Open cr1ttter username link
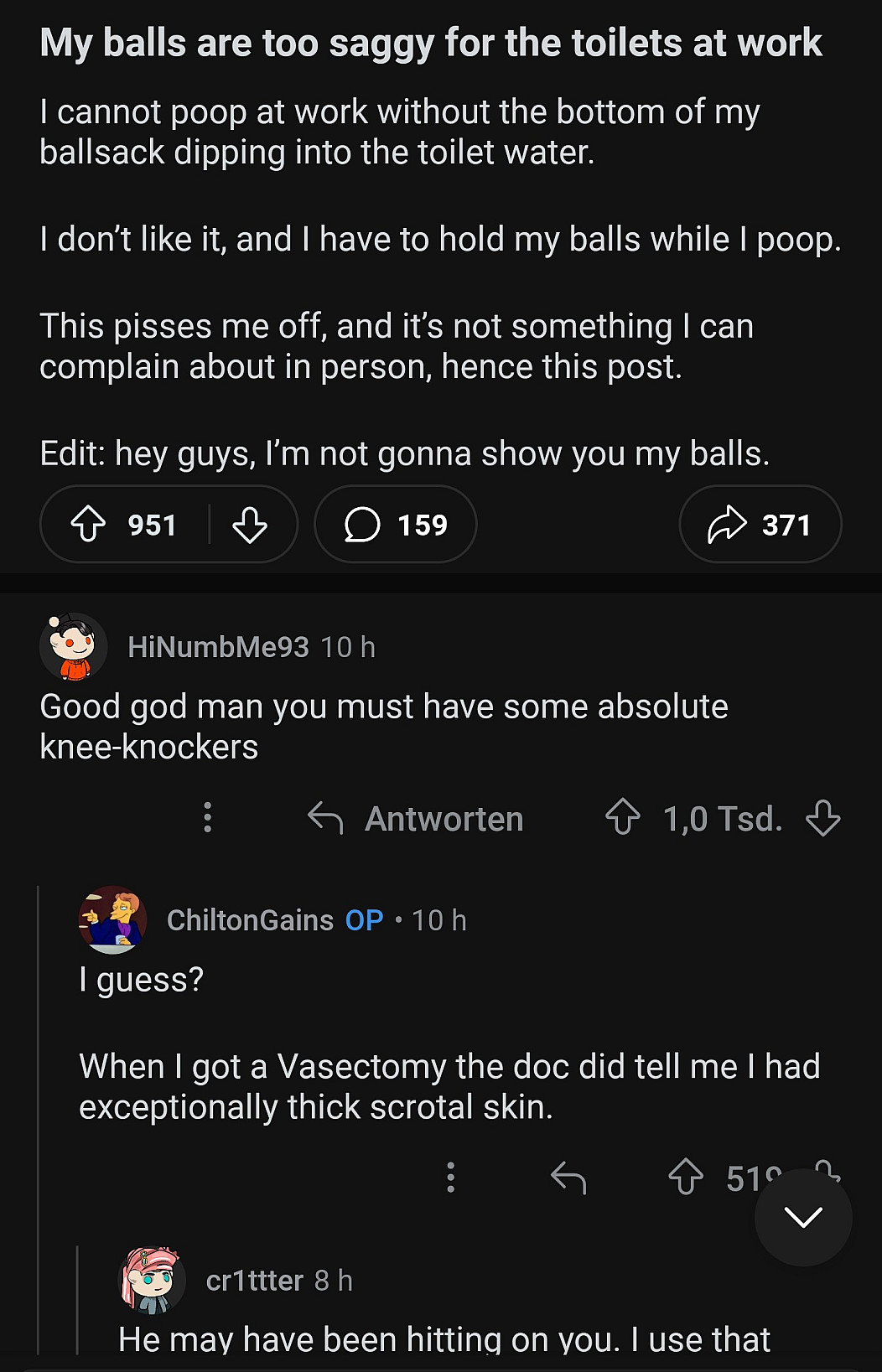Image resolution: width=882 pixels, height=1372 pixels. coord(254,1281)
